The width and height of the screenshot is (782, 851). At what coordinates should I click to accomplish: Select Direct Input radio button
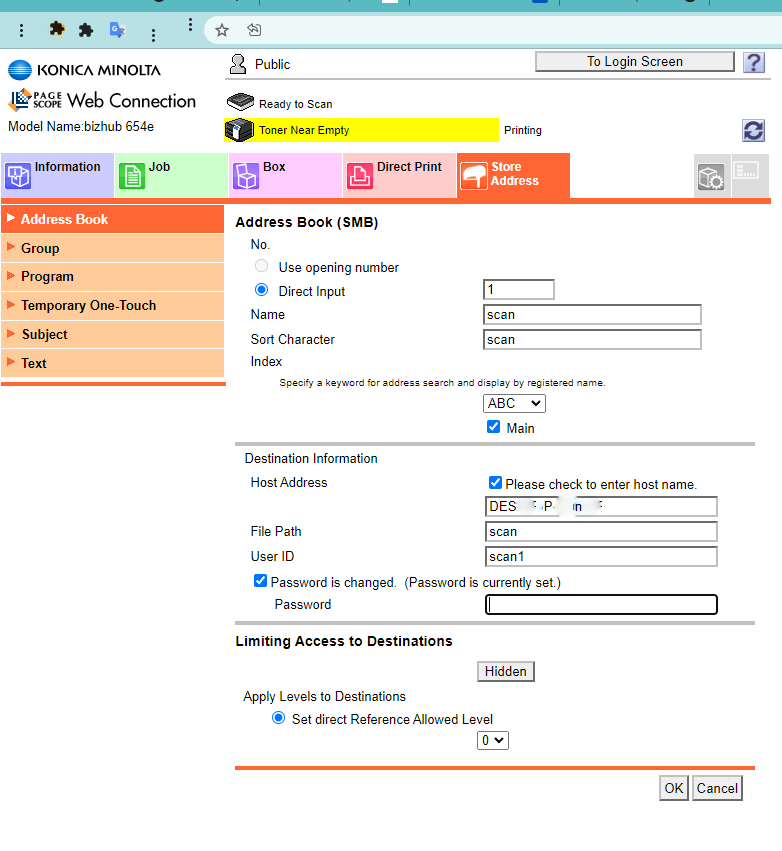[x=262, y=290]
